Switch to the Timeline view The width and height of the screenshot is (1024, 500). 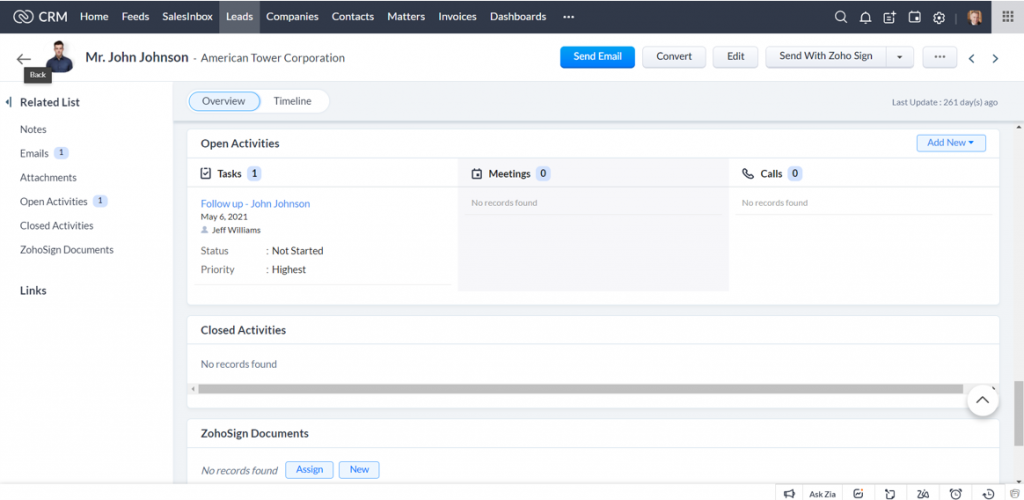(293, 101)
